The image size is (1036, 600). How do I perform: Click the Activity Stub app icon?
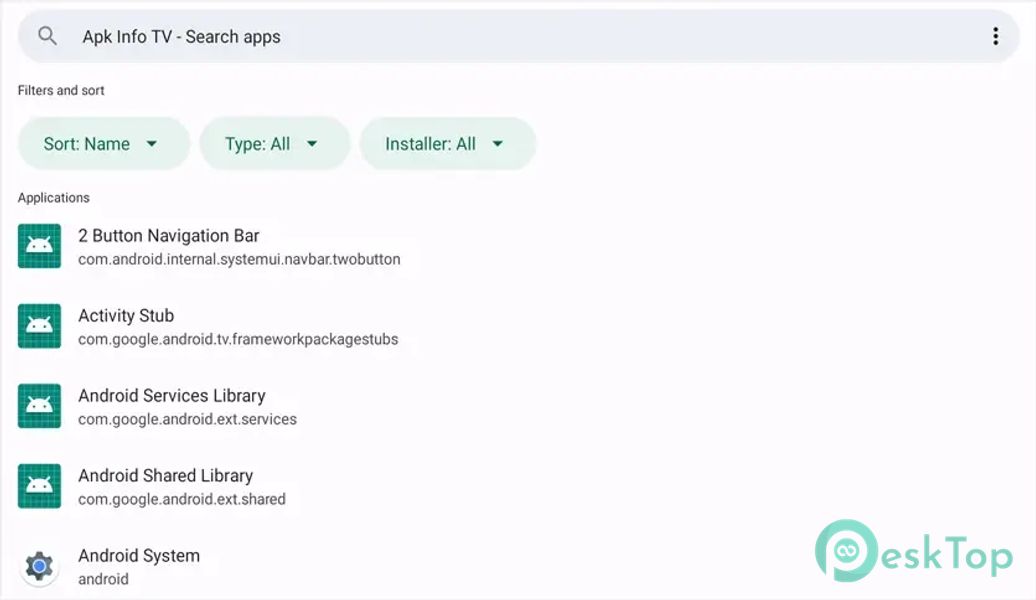[39, 326]
